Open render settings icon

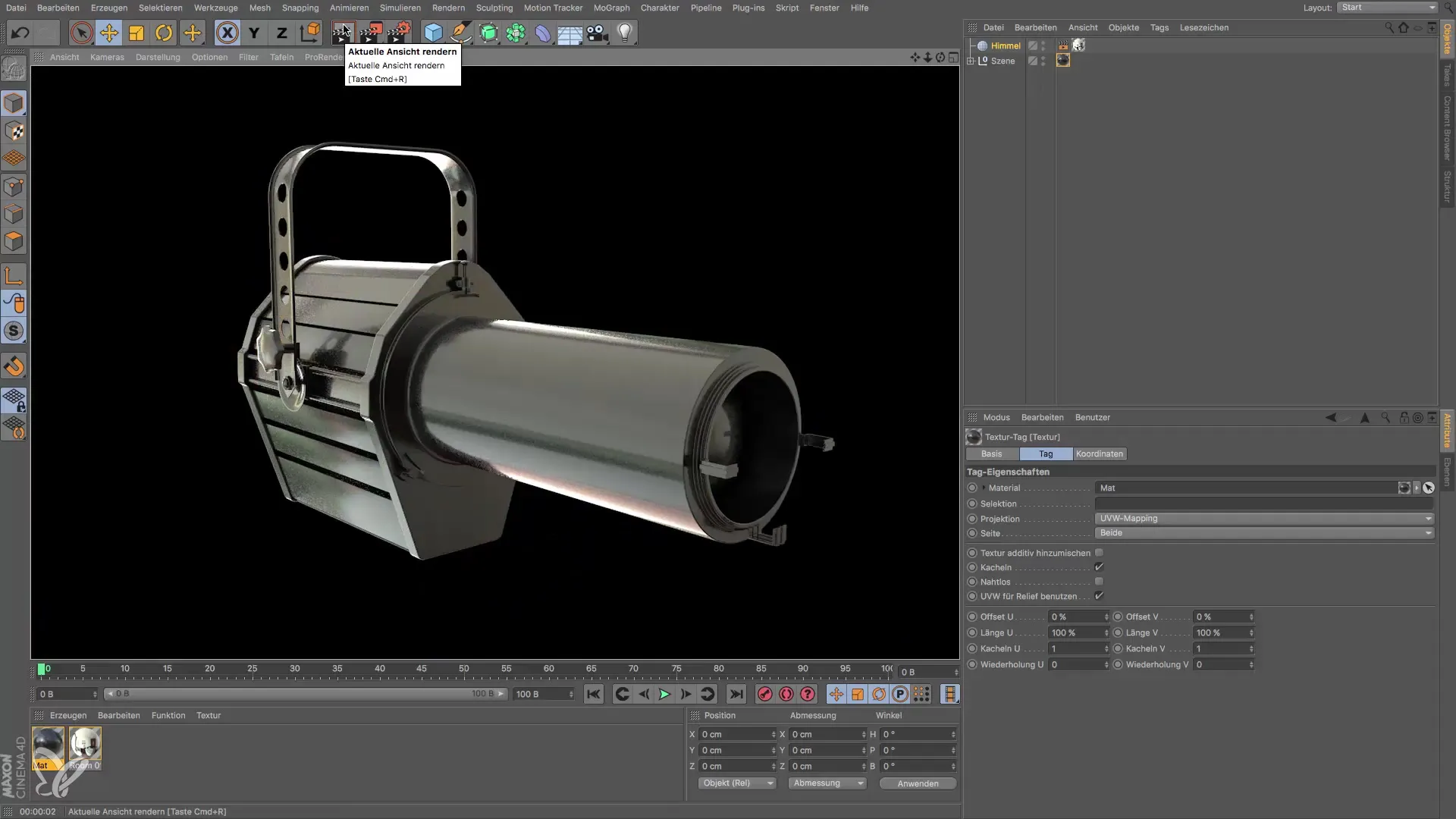(399, 33)
